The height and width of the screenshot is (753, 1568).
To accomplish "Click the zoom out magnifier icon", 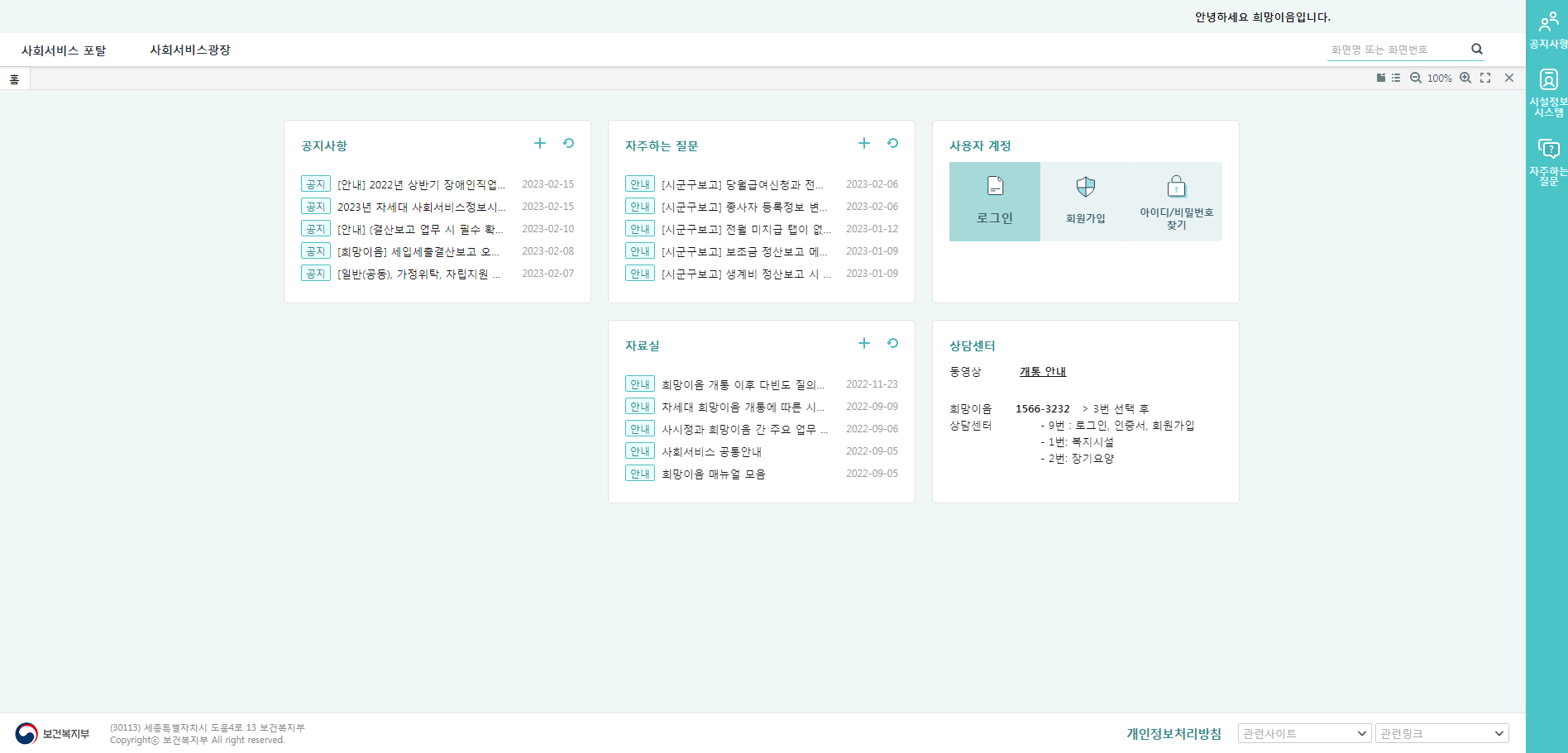I will (x=1415, y=78).
